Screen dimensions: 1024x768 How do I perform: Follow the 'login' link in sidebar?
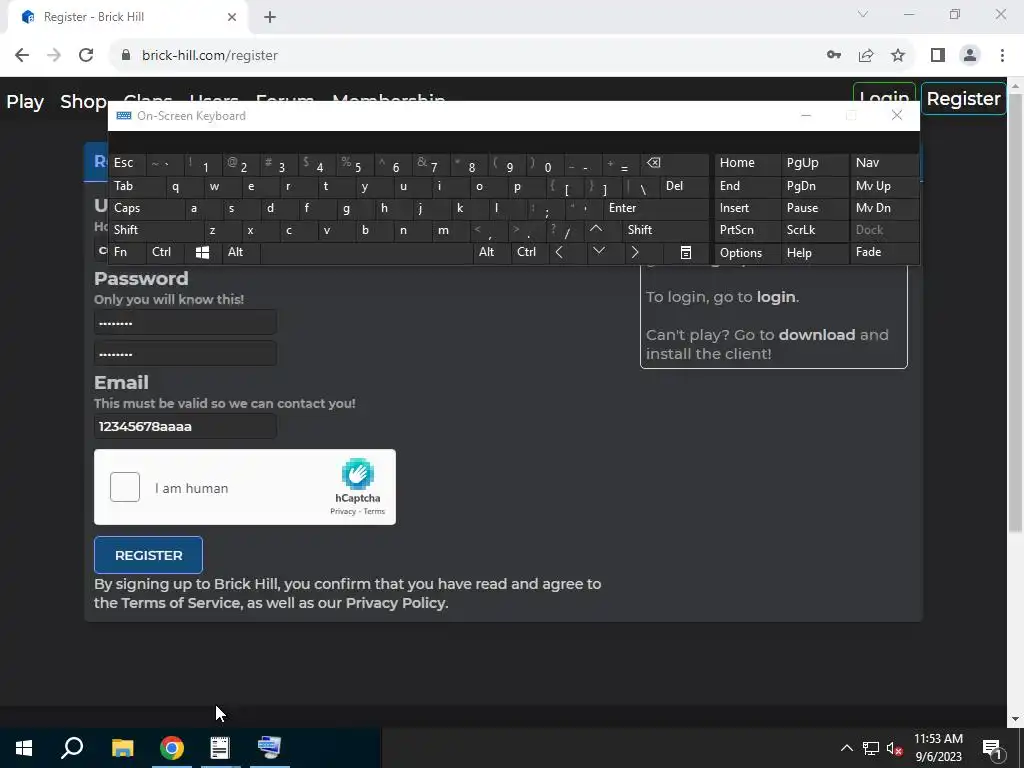click(776, 296)
